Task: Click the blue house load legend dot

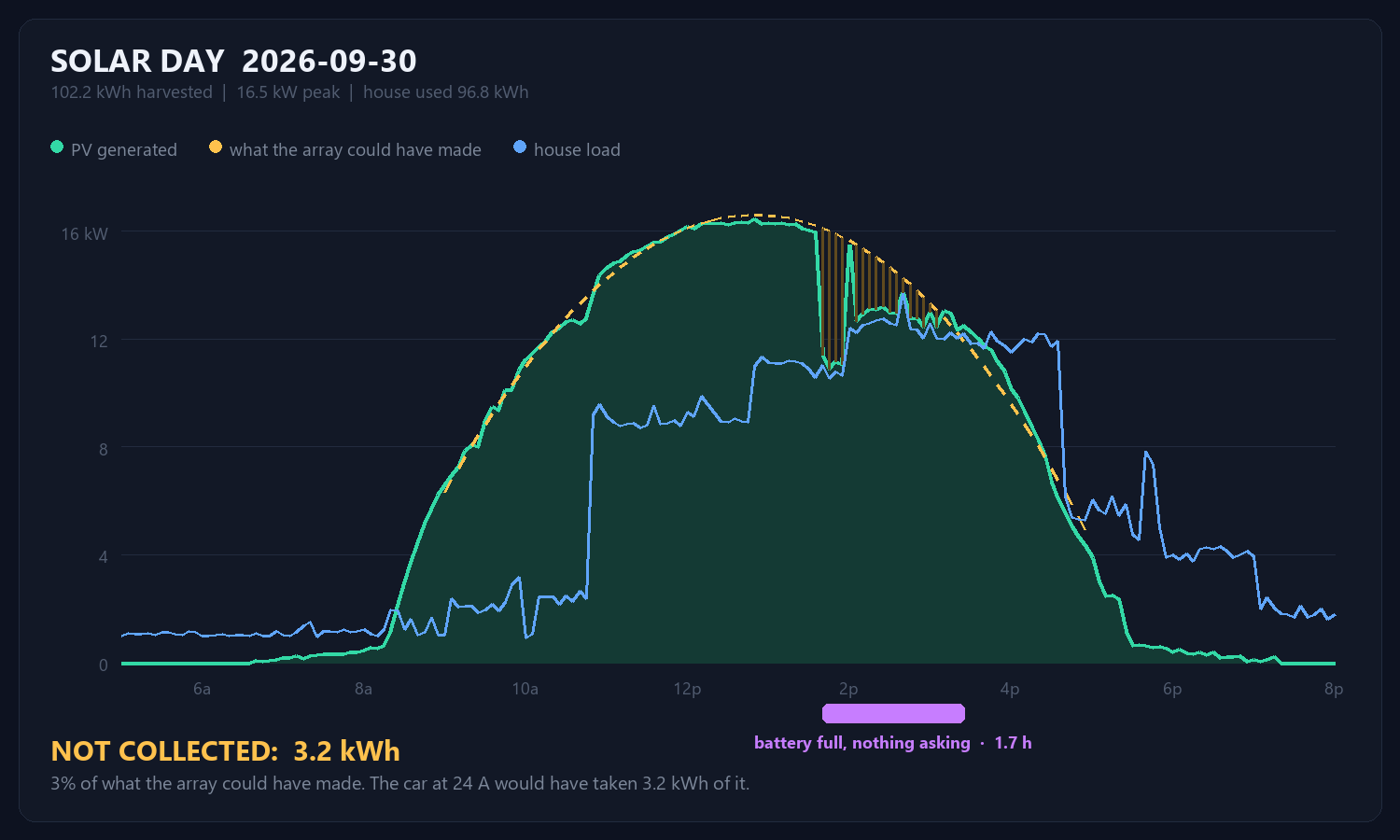Action: tap(520, 147)
